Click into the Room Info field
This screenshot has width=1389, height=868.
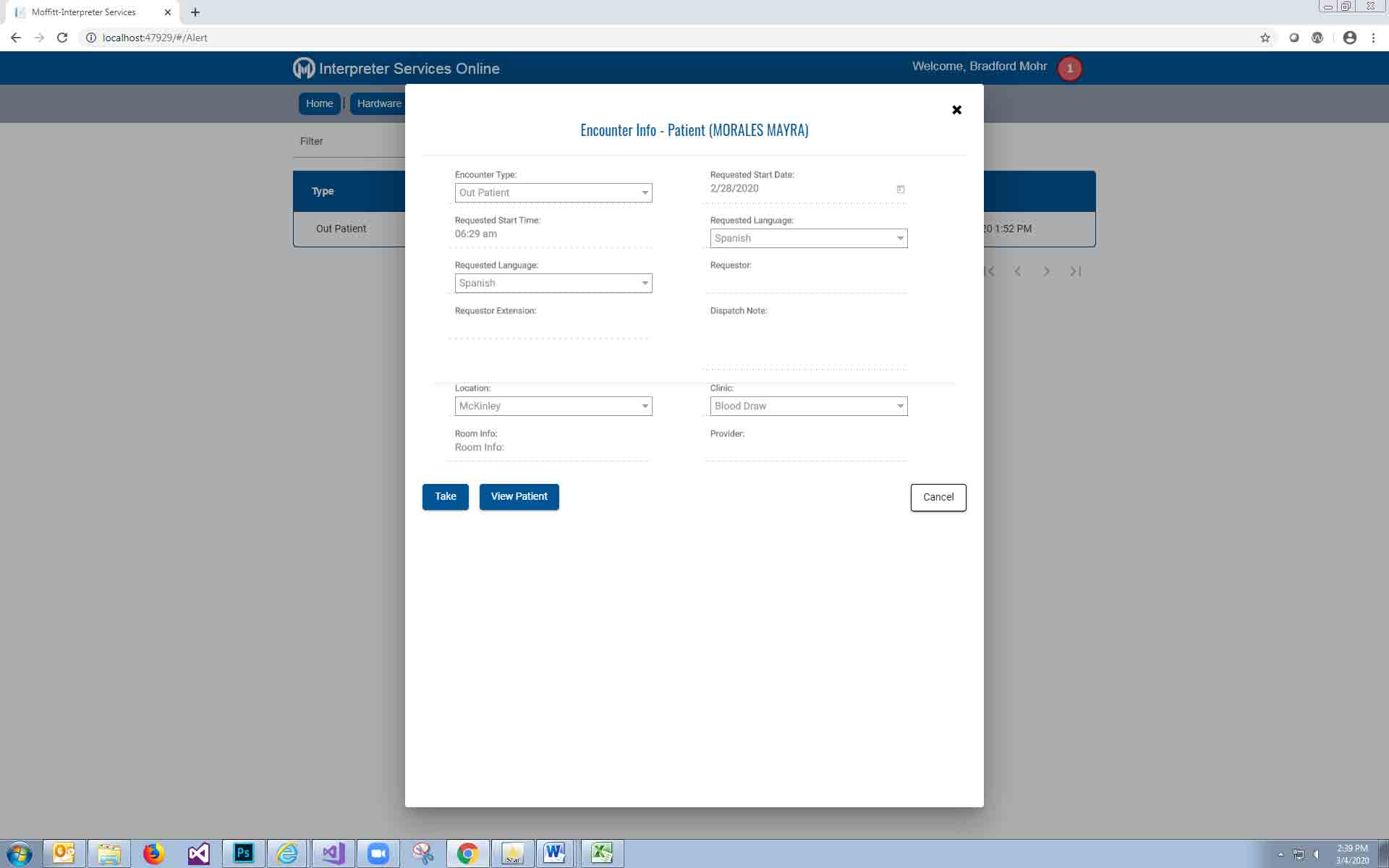click(550, 448)
